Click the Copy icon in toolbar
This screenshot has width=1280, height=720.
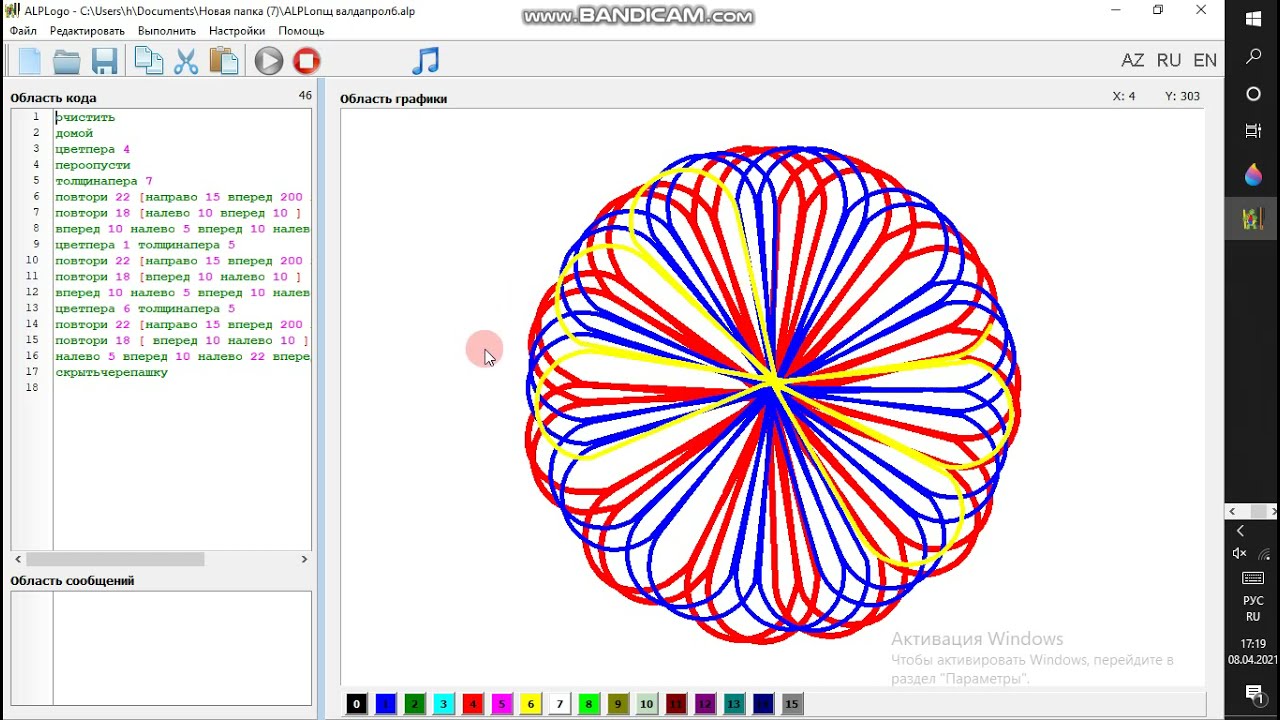149,61
